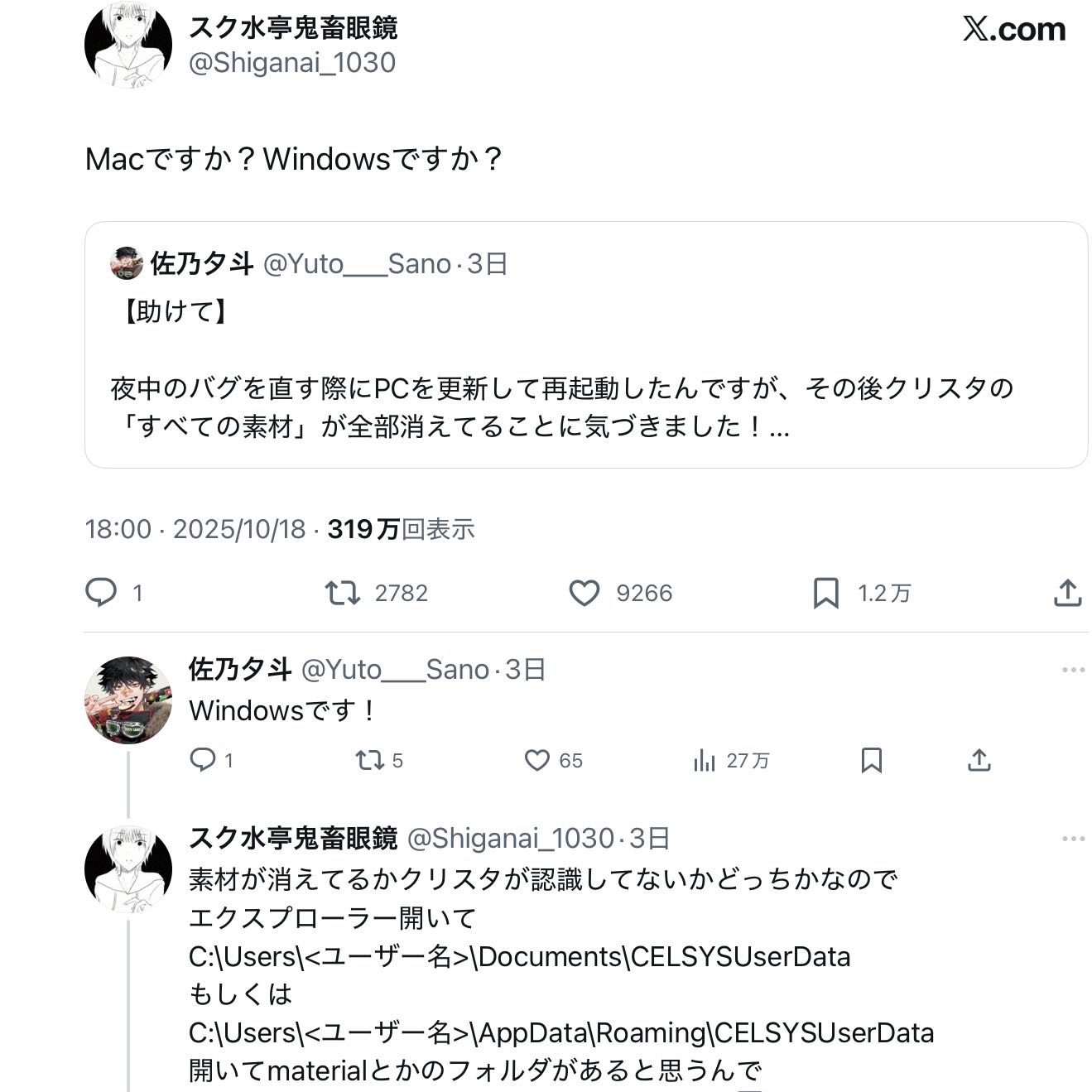Like the main post with the heart
The image size is (1092, 1092).
pos(584,593)
